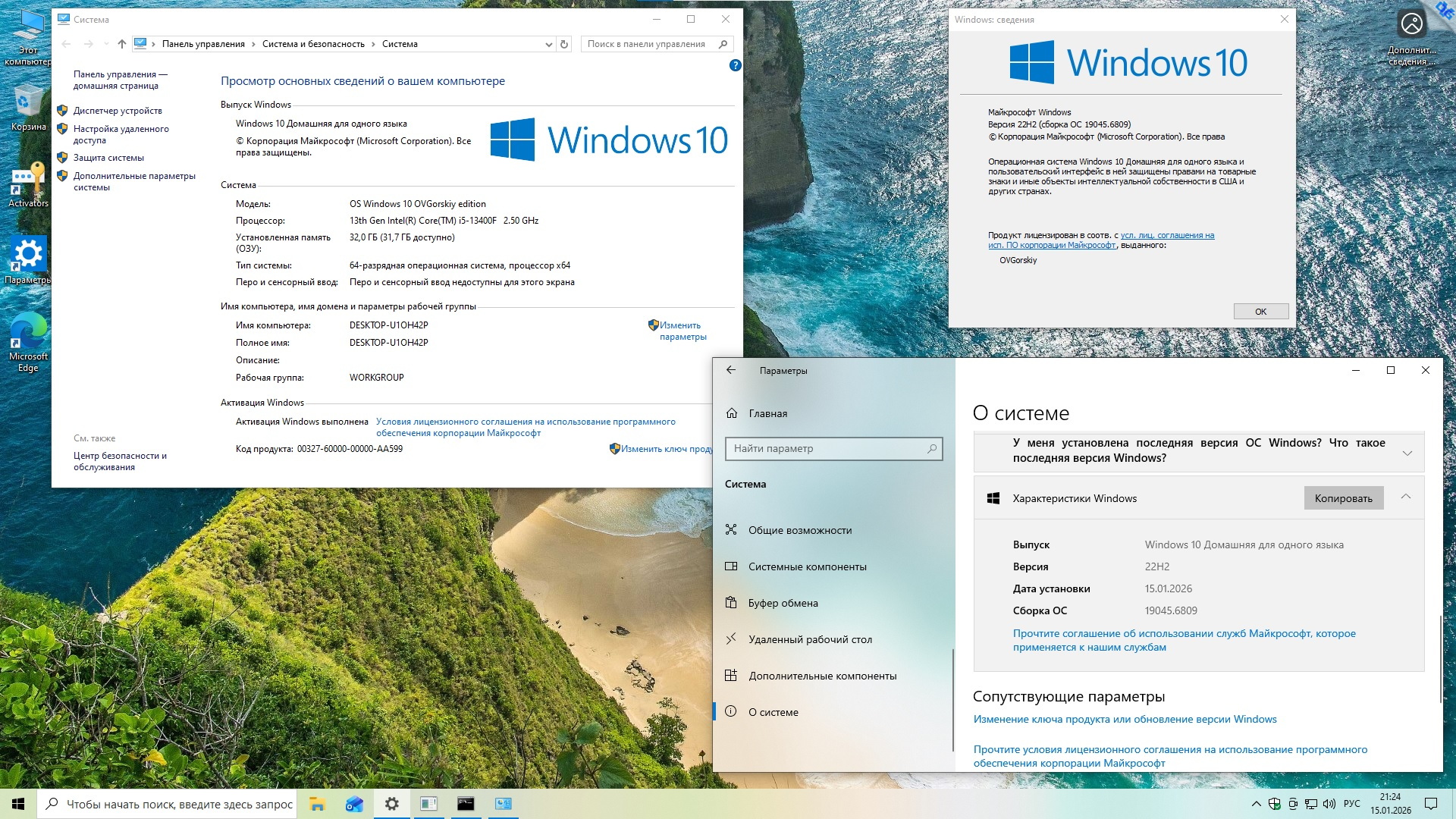Screen dimensions: 1456x819
Task: Click the Settings content vertical scrollbar
Action: click(1439, 658)
